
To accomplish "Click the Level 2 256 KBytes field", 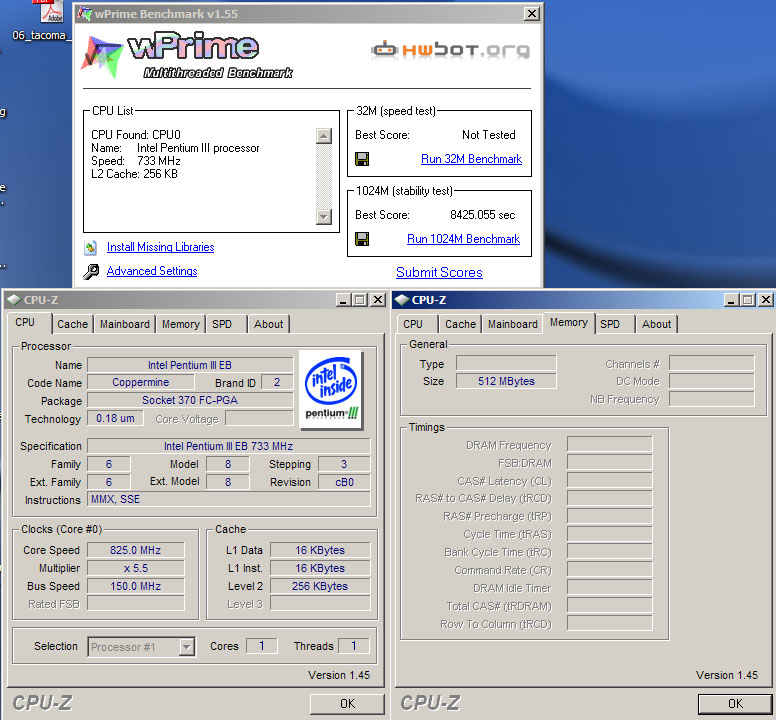I will tap(320, 586).
